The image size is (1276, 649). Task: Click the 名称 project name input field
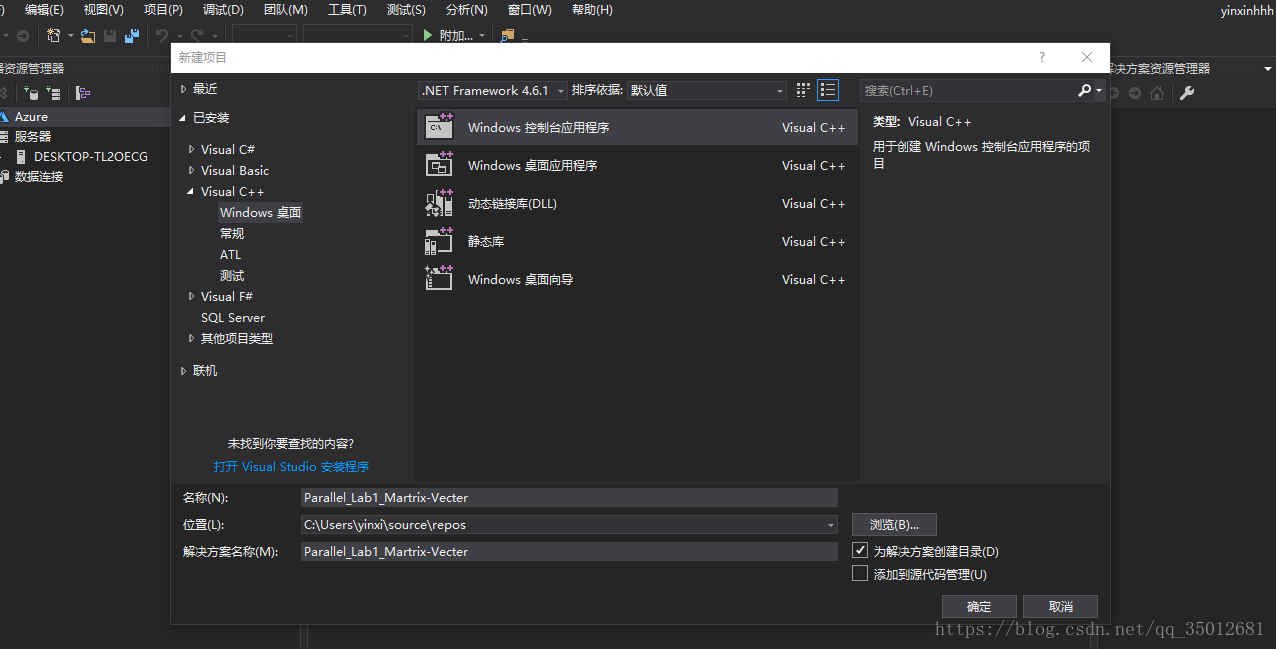[x=569, y=497]
